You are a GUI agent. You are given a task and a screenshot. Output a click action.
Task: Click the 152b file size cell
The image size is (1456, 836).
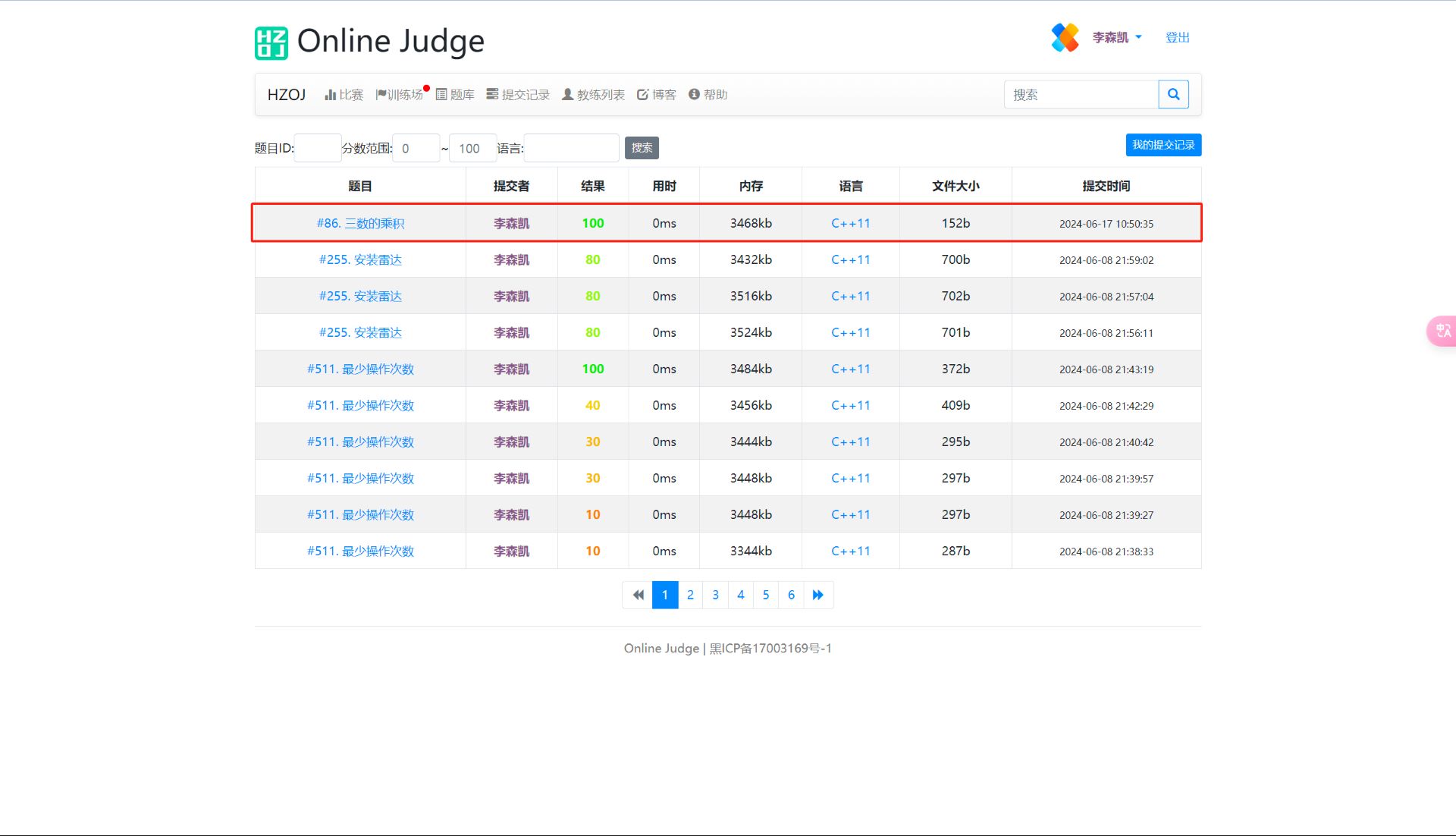(x=955, y=223)
